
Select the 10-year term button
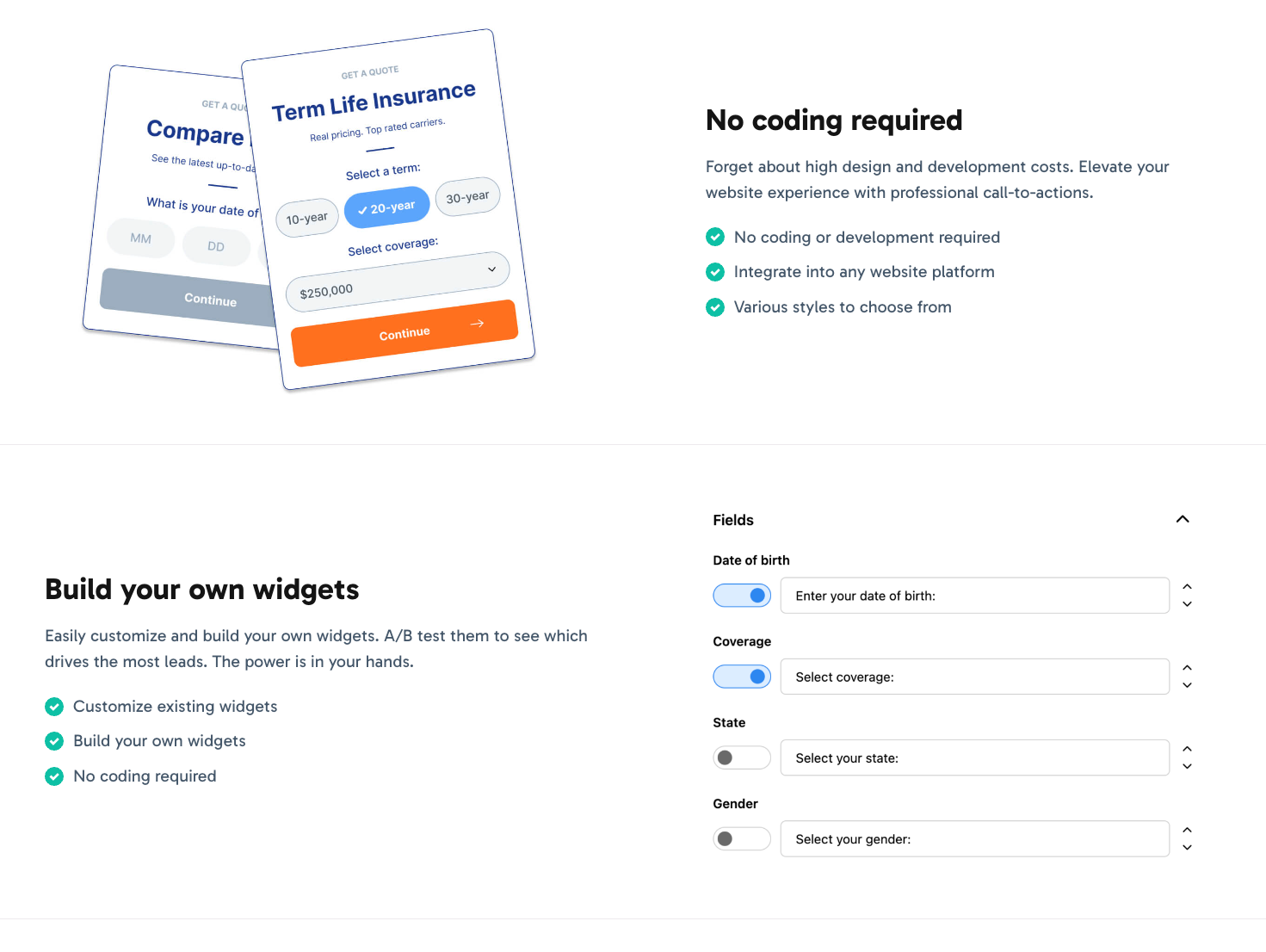coord(306,218)
